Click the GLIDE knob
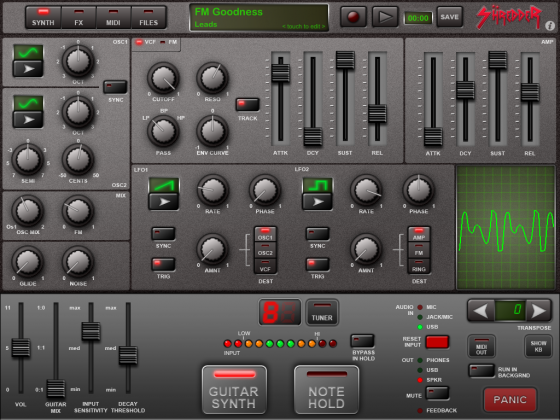This screenshot has height=420, width=560. coord(28,262)
